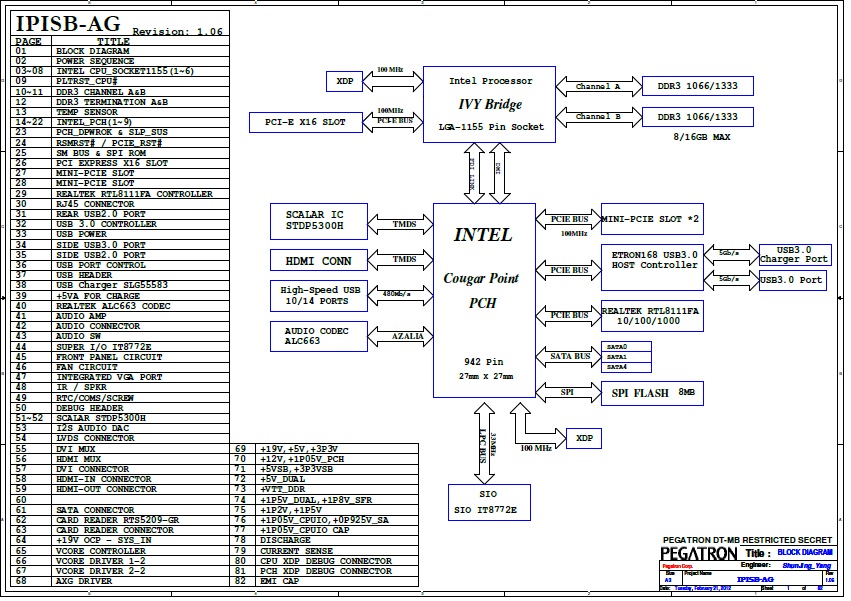Select the EMI CAP row
851x601 pixels.
[324, 581]
